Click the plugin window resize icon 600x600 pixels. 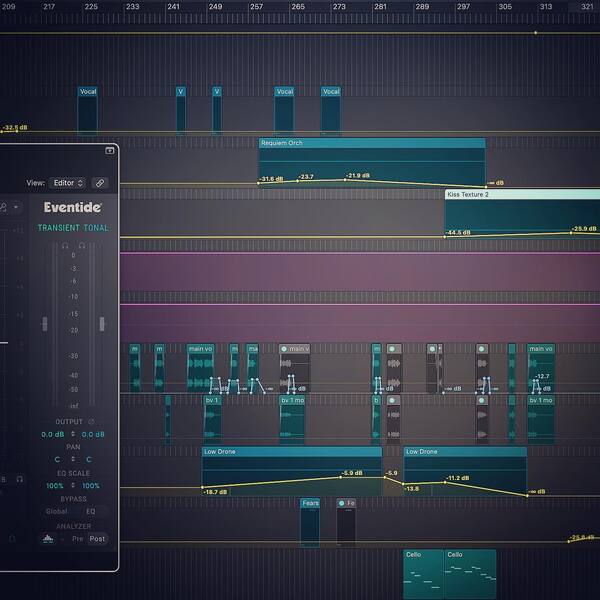[109, 150]
